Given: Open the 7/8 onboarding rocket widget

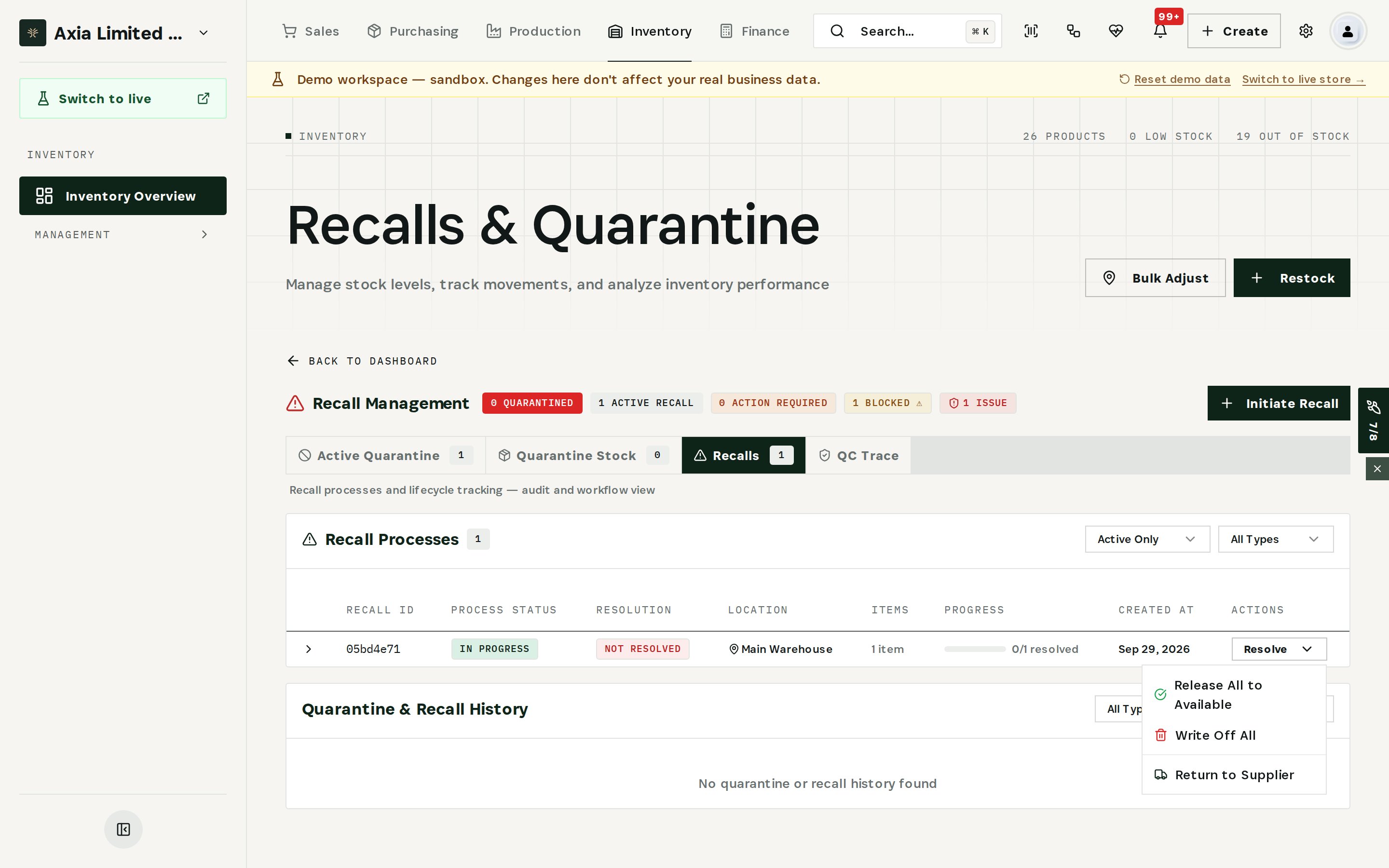Looking at the screenshot, I should (x=1373, y=420).
